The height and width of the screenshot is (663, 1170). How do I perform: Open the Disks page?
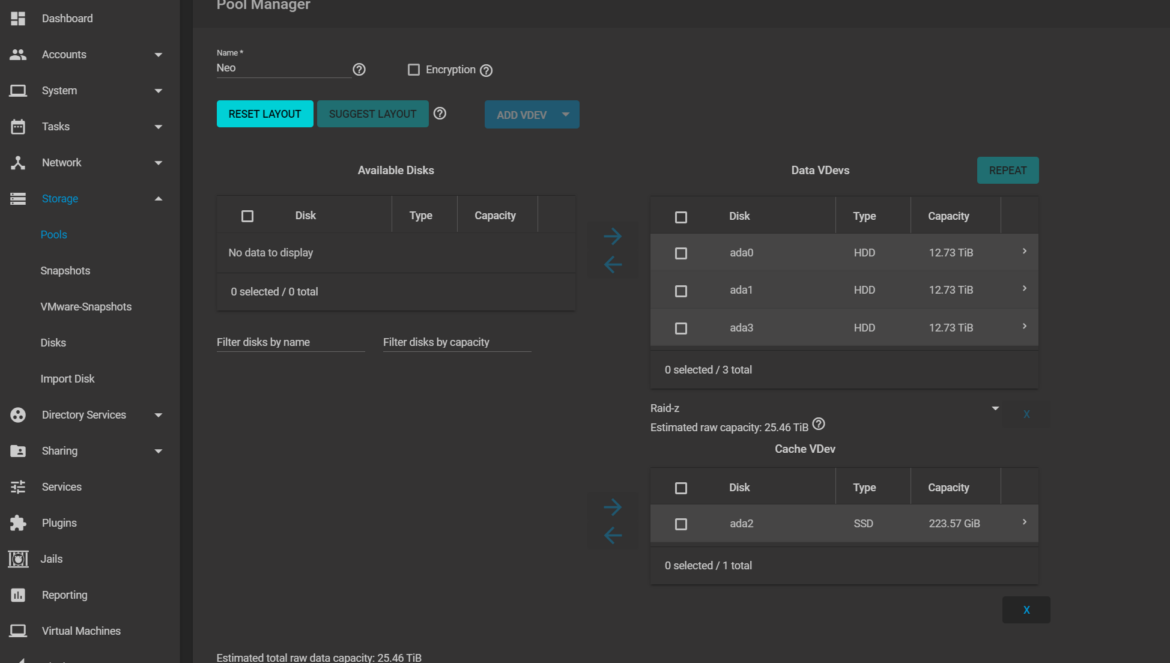pyautogui.click(x=53, y=343)
